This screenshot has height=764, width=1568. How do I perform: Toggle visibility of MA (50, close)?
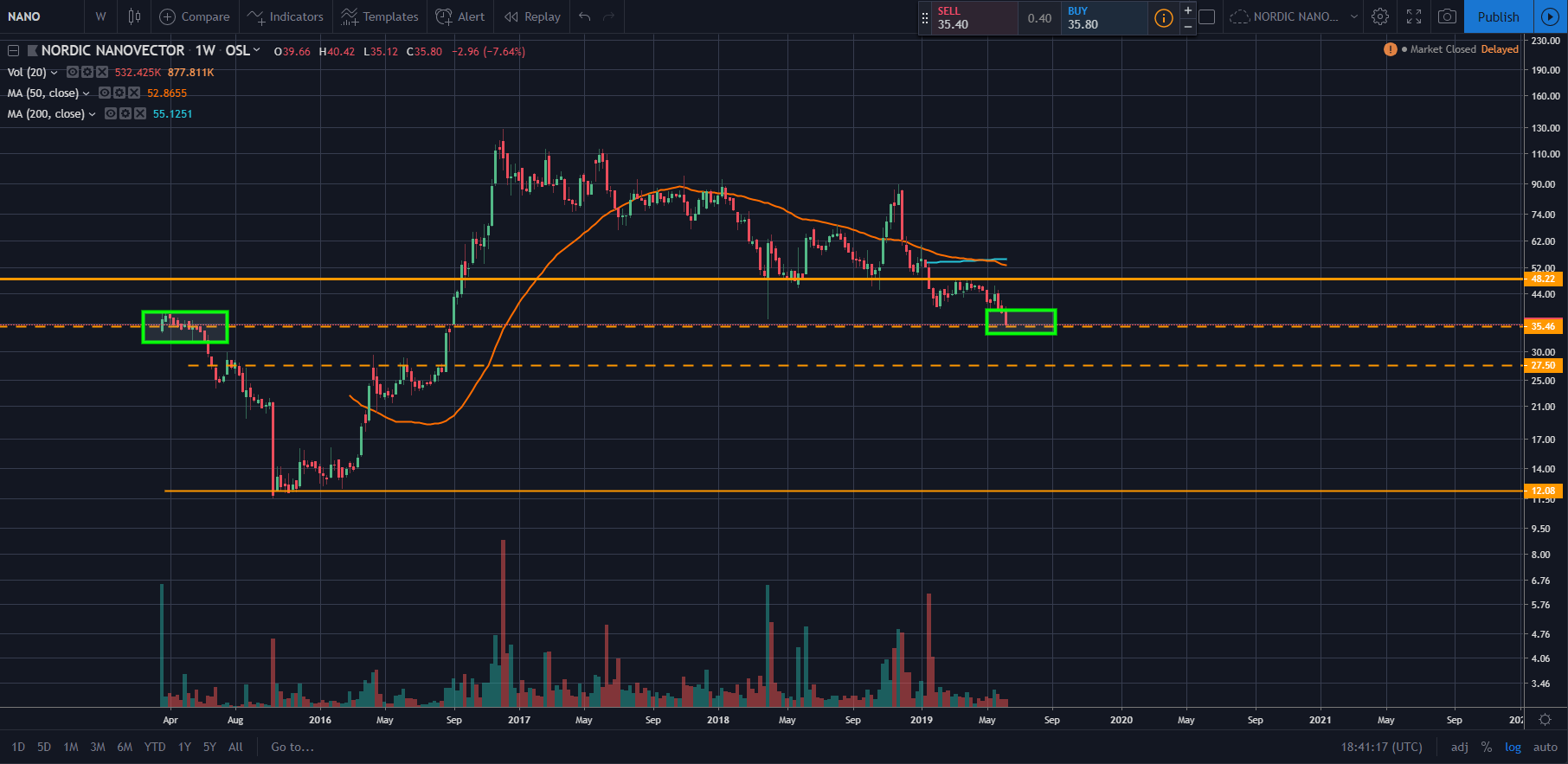click(x=105, y=93)
